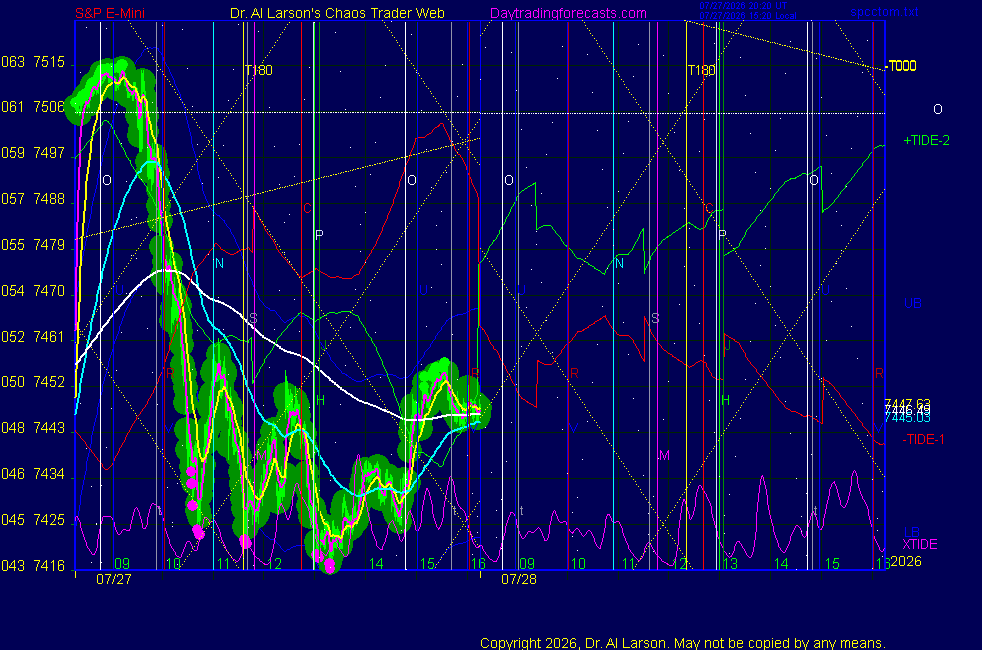Click the '07/27/2026 20:20 UT' timestamp
The height and width of the screenshot is (650, 982).
coord(743,6)
